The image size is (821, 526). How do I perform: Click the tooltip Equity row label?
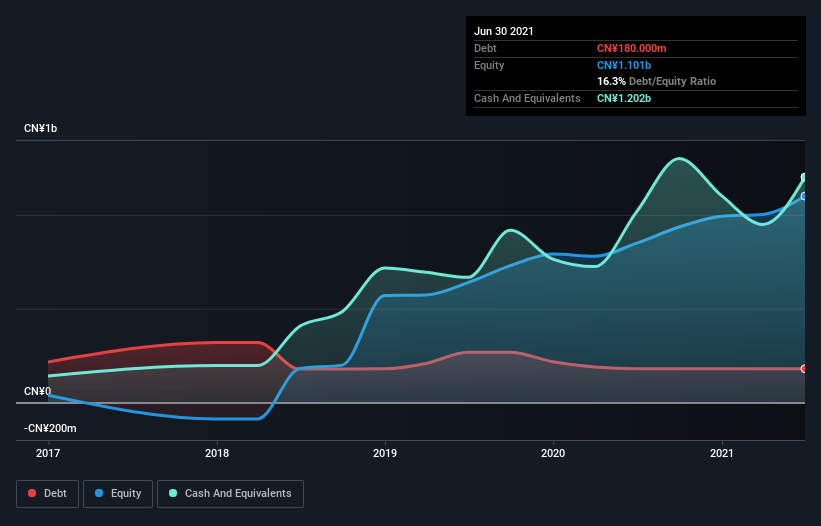pyautogui.click(x=489, y=65)
